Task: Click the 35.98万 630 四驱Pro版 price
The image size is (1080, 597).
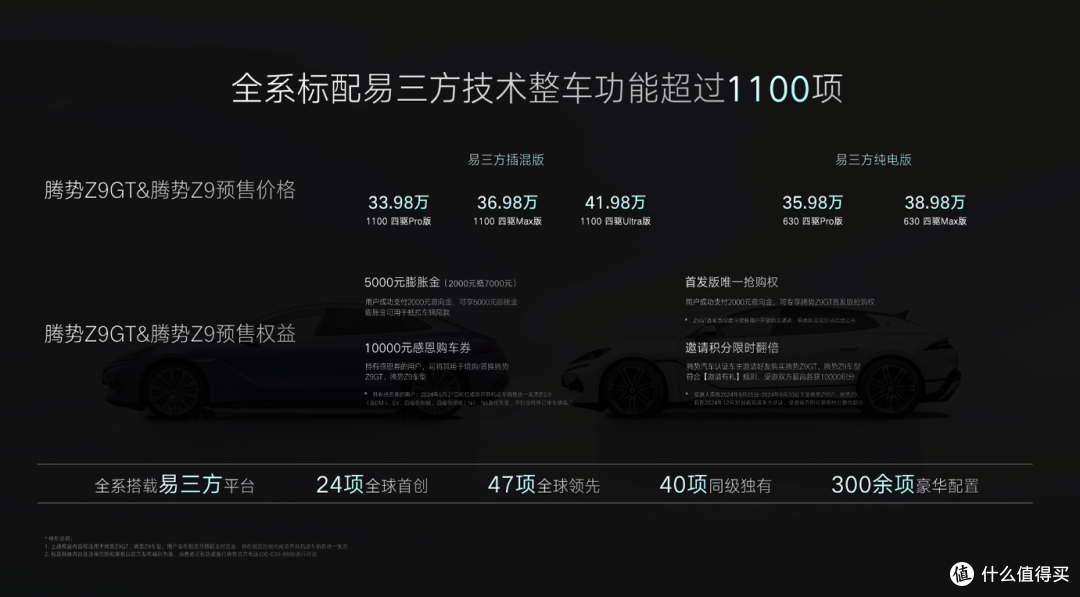Action: [812, 202]
